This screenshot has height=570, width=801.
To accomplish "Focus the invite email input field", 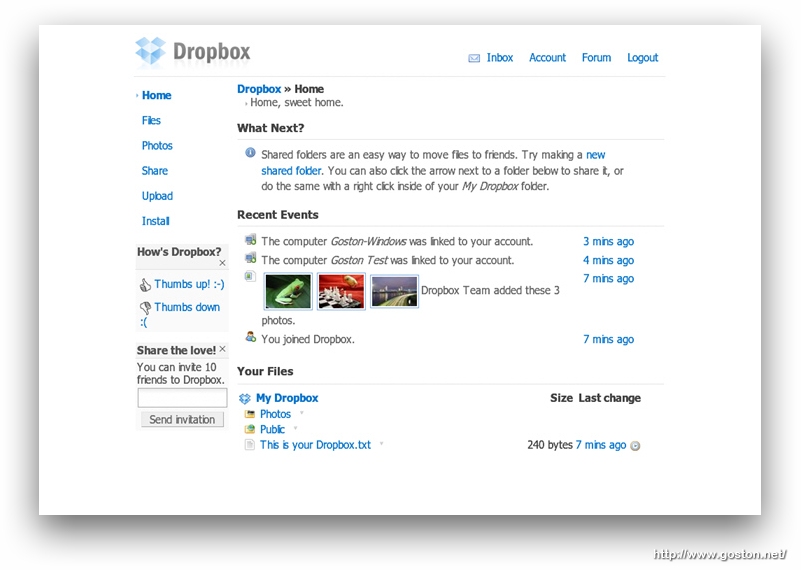I will click(x=182, y=398).
